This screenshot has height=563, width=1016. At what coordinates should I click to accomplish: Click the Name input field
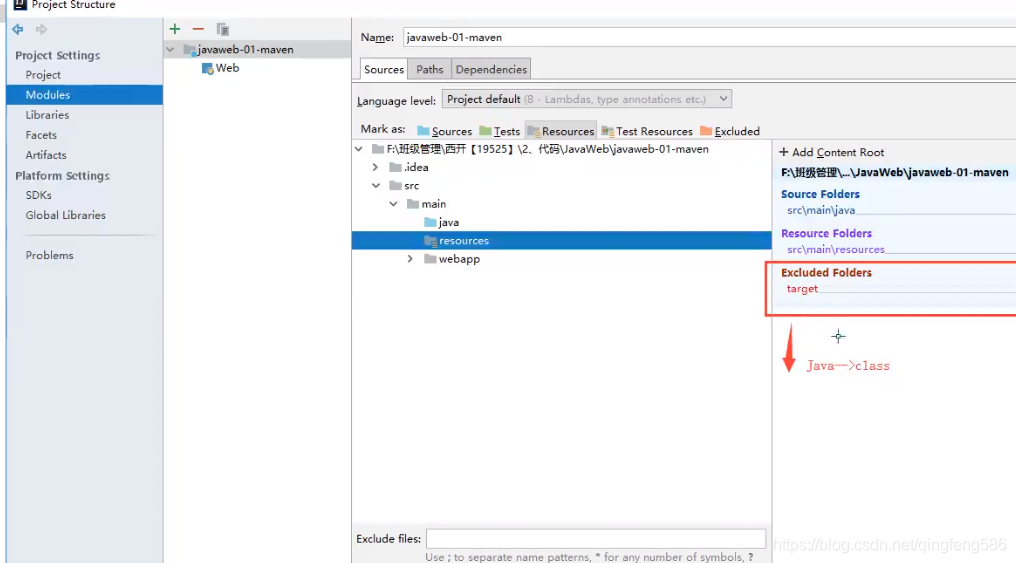(709, 38)
